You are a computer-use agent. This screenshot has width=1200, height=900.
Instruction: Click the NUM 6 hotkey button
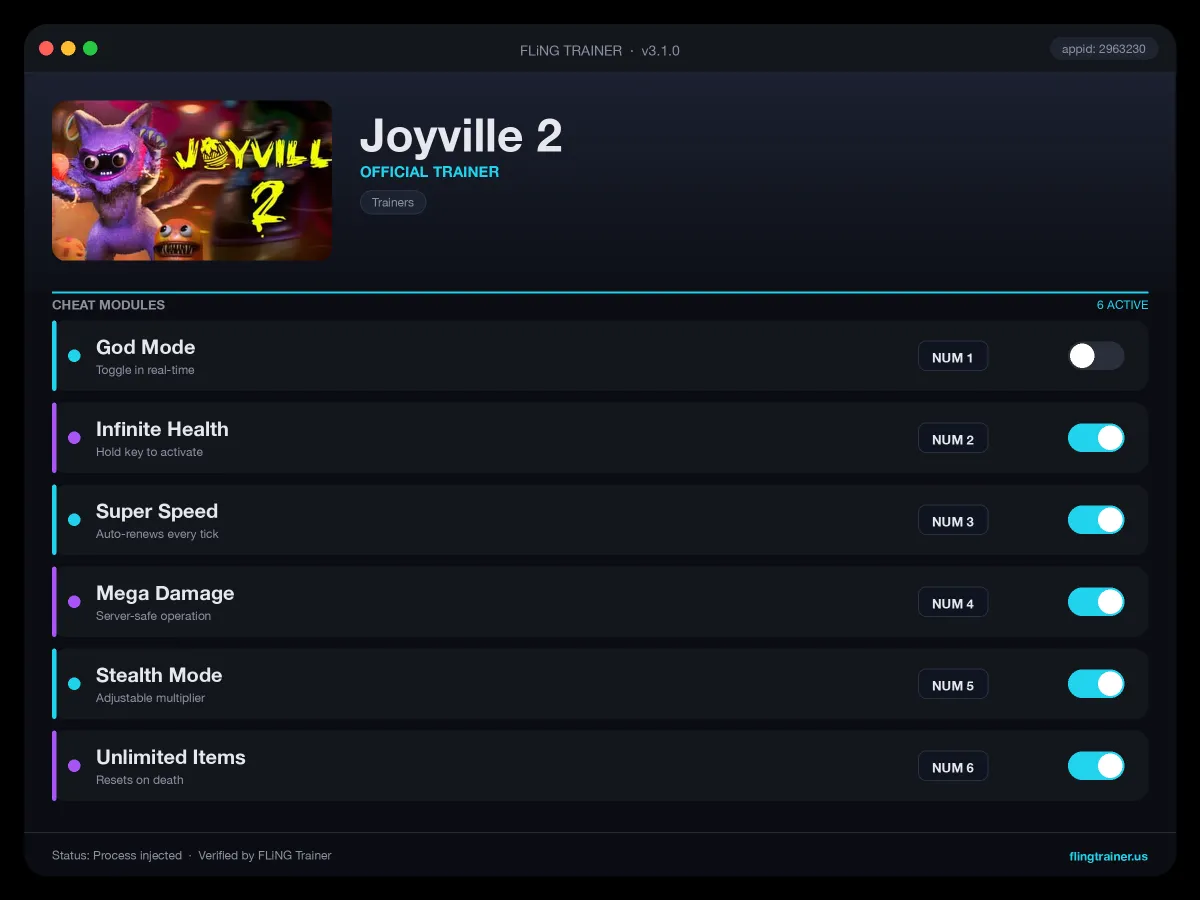(953, 767)
